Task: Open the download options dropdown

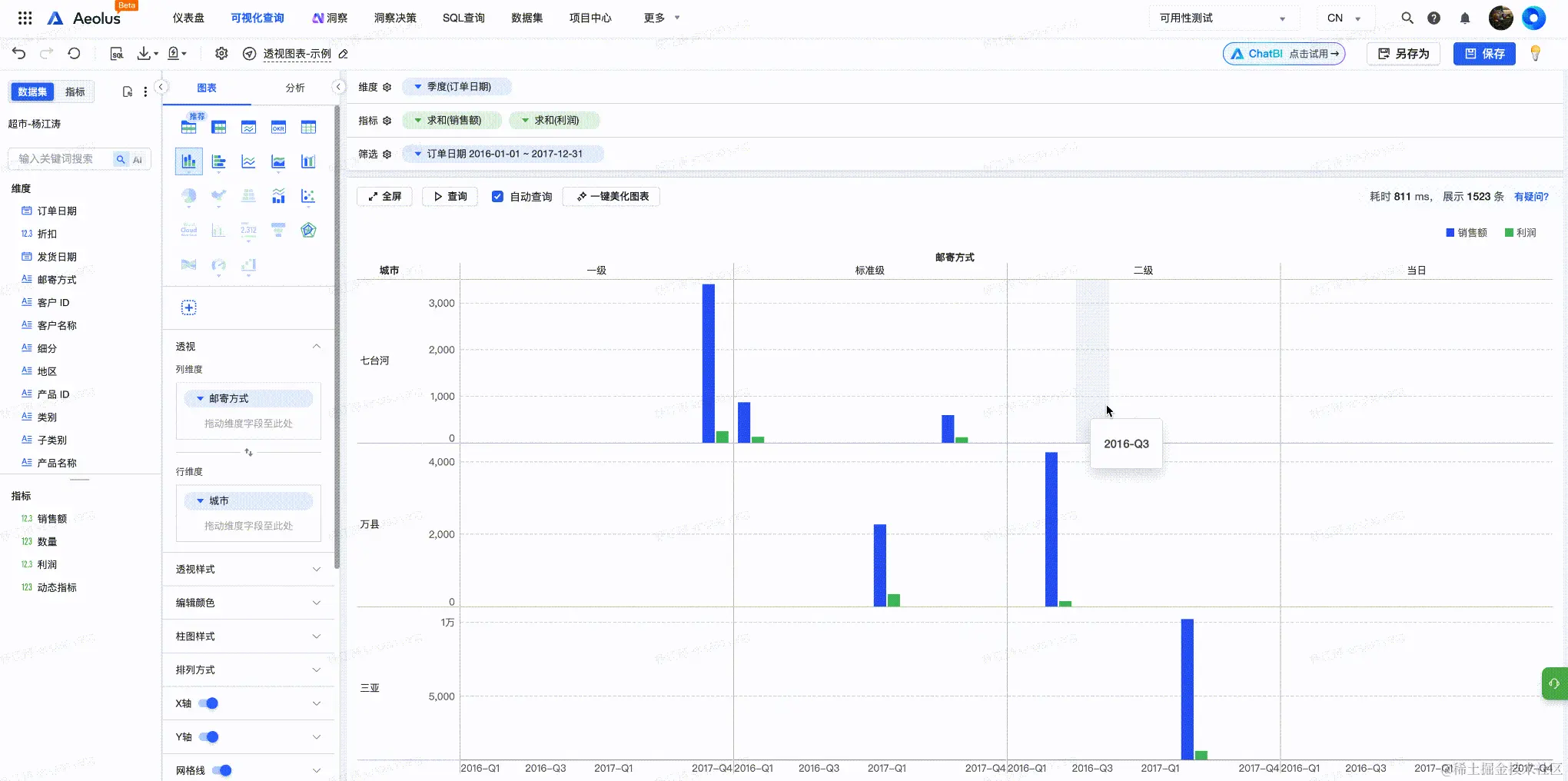Action: [147, 53]
